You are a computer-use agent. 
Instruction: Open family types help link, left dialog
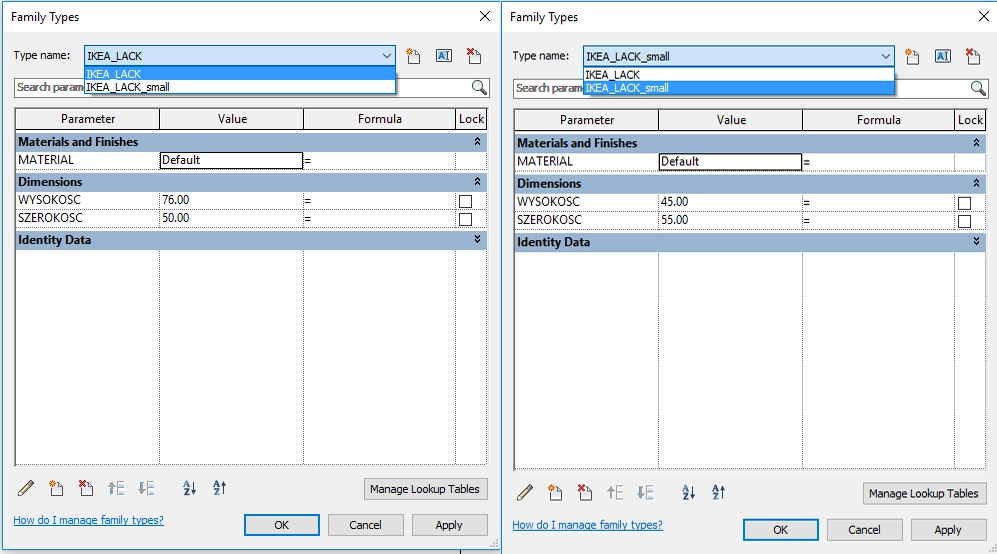click(x=88, y=520)
